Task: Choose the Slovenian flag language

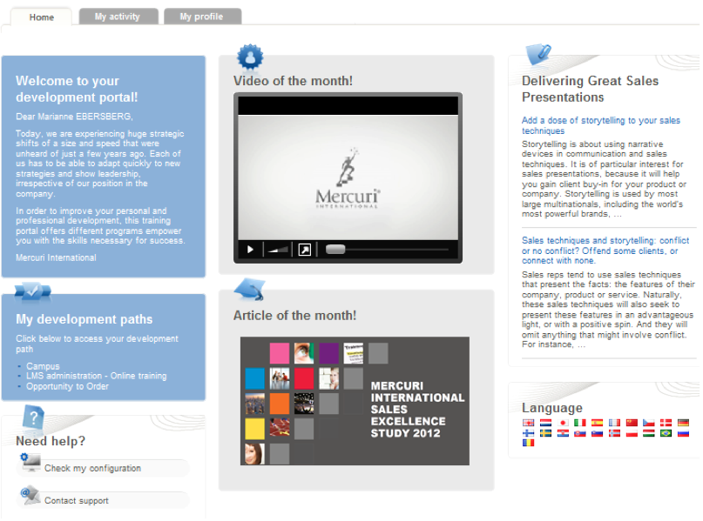Action: tap(597, 433)
